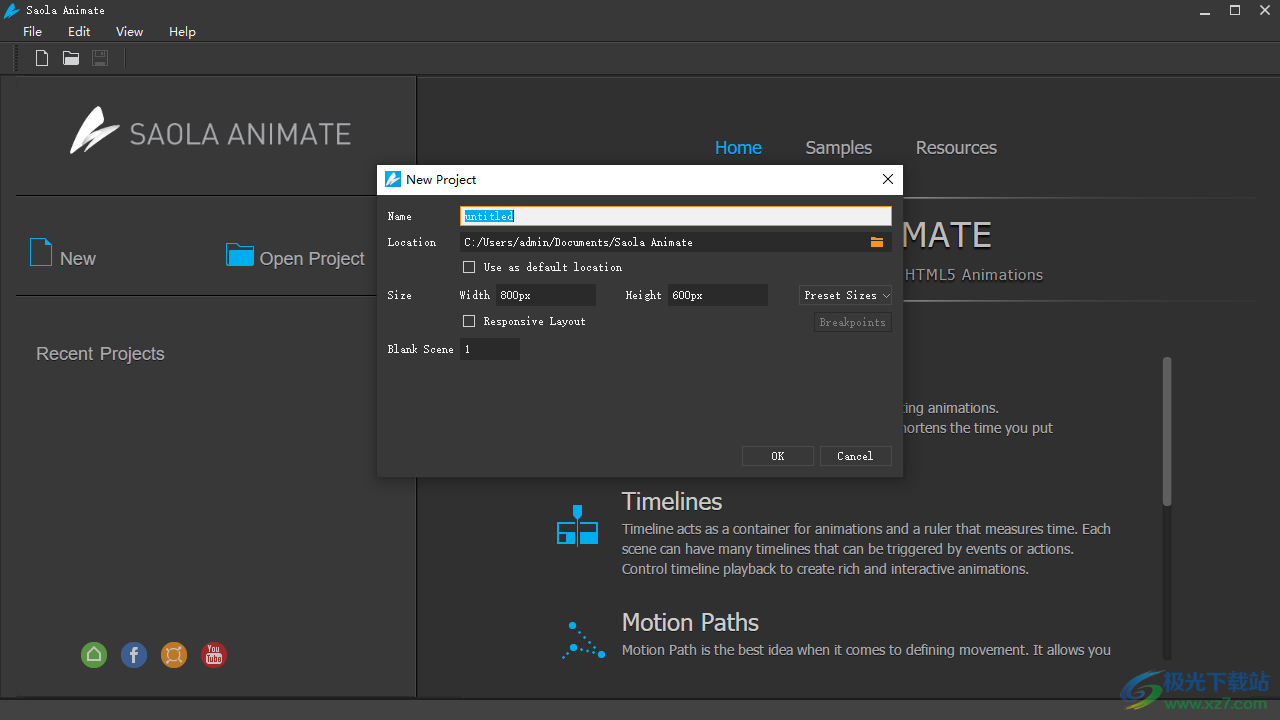This screenshot has width=1280, height=720.
Task: Click the Blank Scene number field
Action: [490, 349]
